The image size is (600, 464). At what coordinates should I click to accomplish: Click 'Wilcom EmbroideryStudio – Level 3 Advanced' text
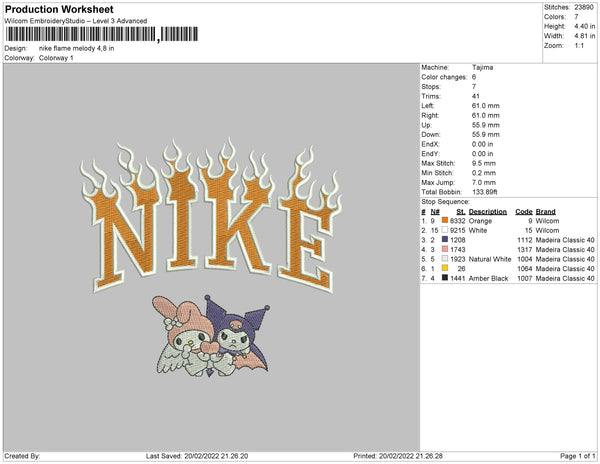[x=76, y=21]
